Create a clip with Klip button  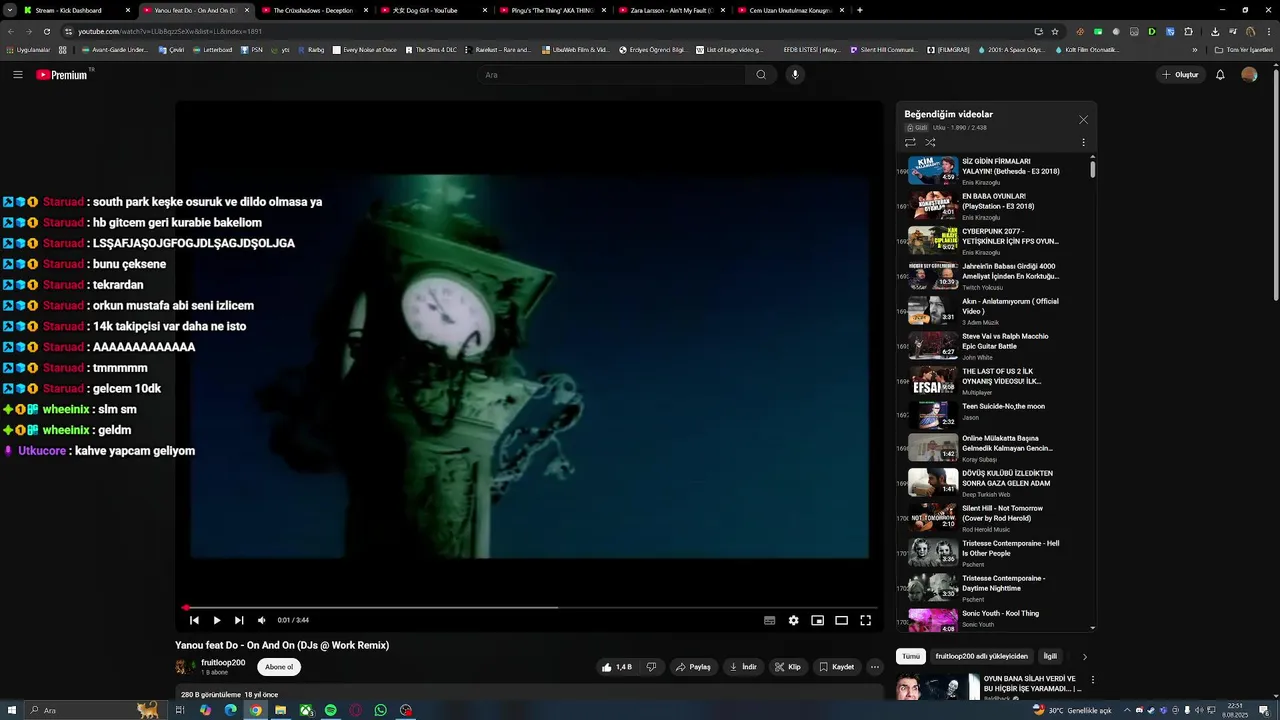[x=788, y=667]
